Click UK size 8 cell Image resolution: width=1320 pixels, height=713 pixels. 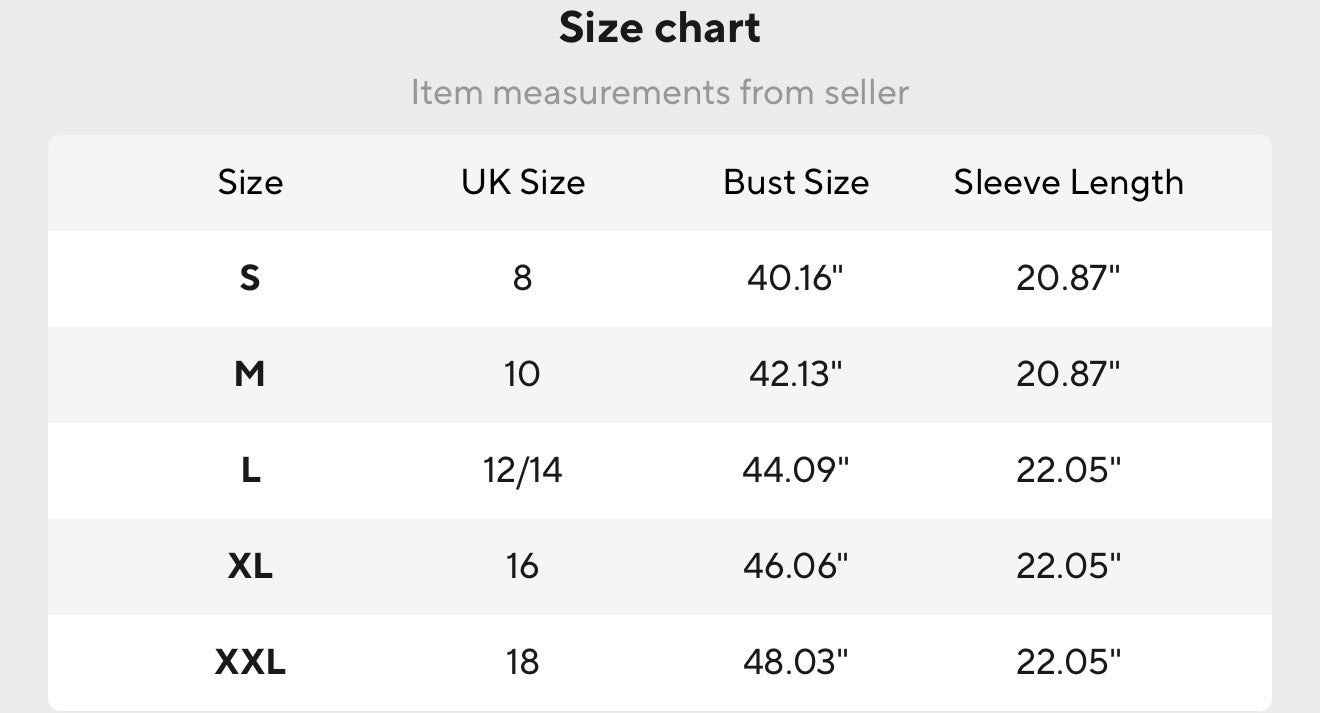click(523, 278)
